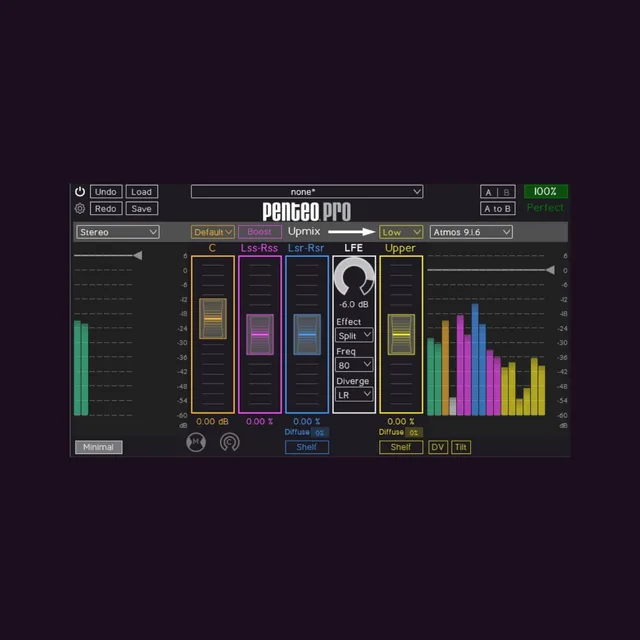Click the yellow Diffuse 0% field

[414, 432]
